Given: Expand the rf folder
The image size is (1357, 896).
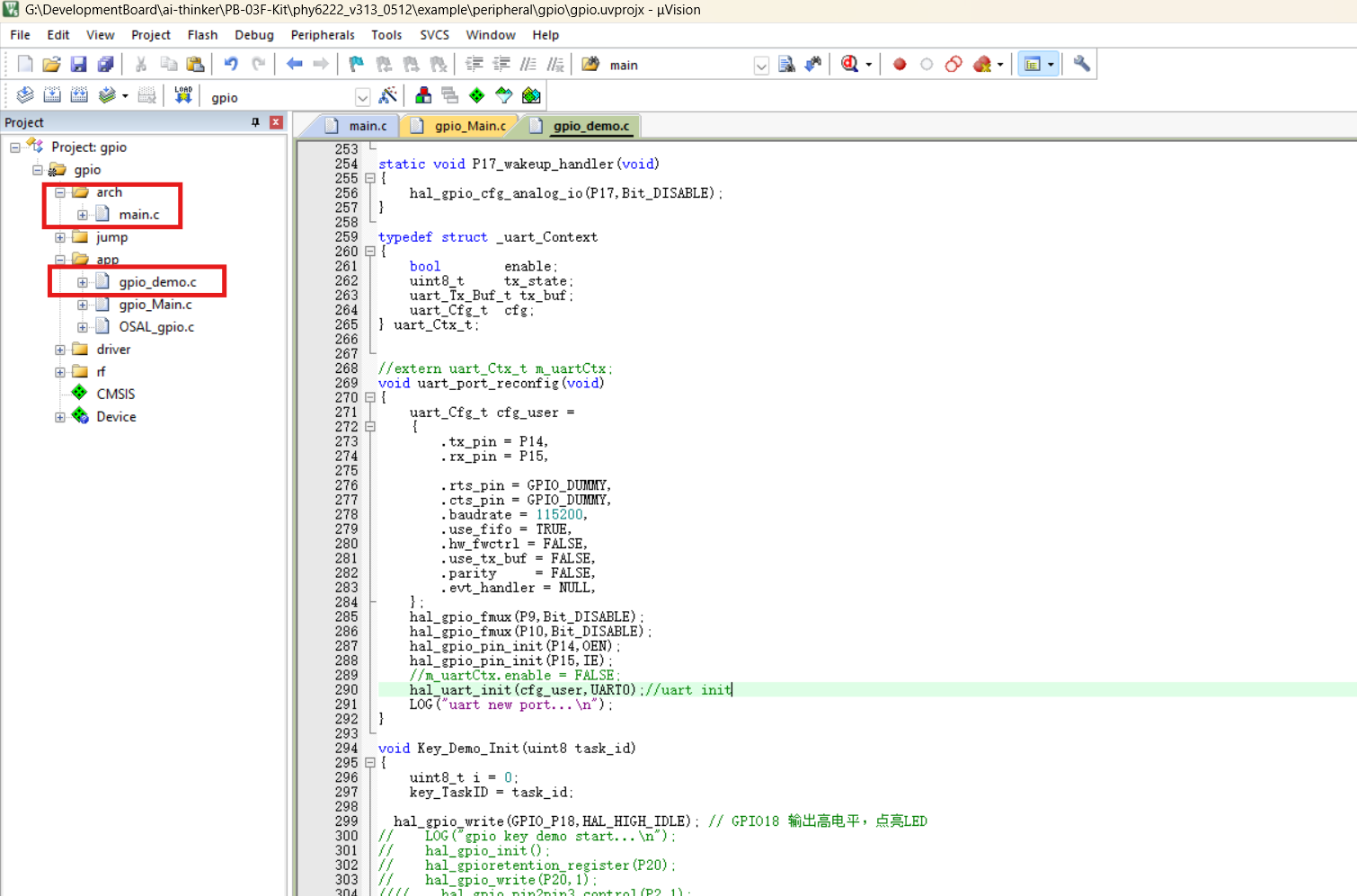Looking at the screenshot, I should [x=60, y=372].
